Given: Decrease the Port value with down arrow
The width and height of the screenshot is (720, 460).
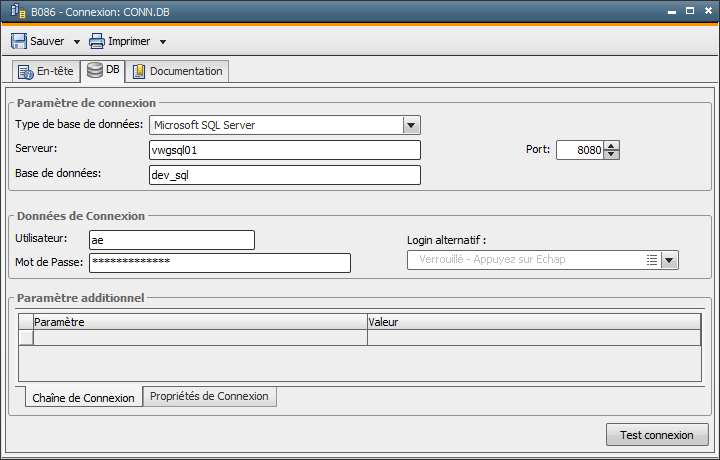Looking at the screenshot, I should pos(611,155).
